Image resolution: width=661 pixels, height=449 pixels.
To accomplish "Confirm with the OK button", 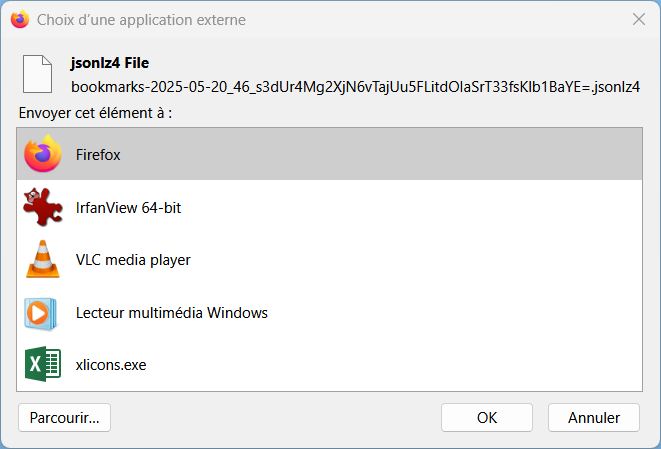I will pos(487,417).
